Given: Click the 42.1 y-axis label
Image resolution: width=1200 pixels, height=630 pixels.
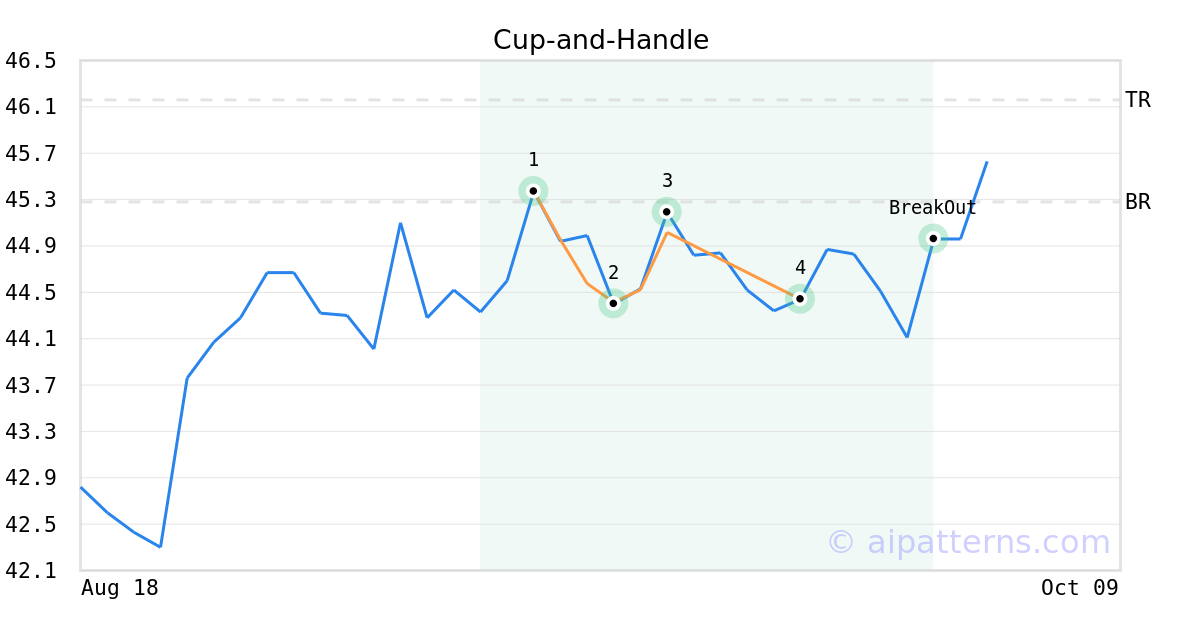Looking at the screenshot, I should pyautogui.click(x=30, y=571).
